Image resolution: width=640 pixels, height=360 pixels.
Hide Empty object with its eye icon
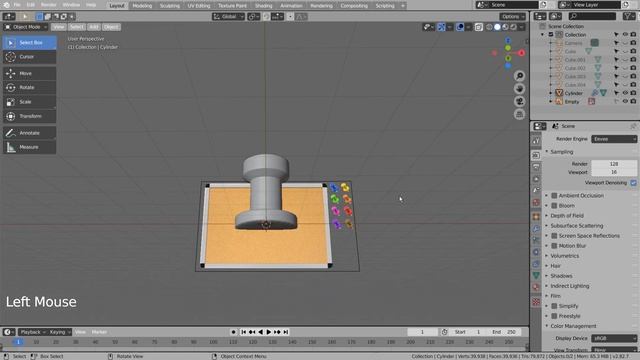pos(625,102)
